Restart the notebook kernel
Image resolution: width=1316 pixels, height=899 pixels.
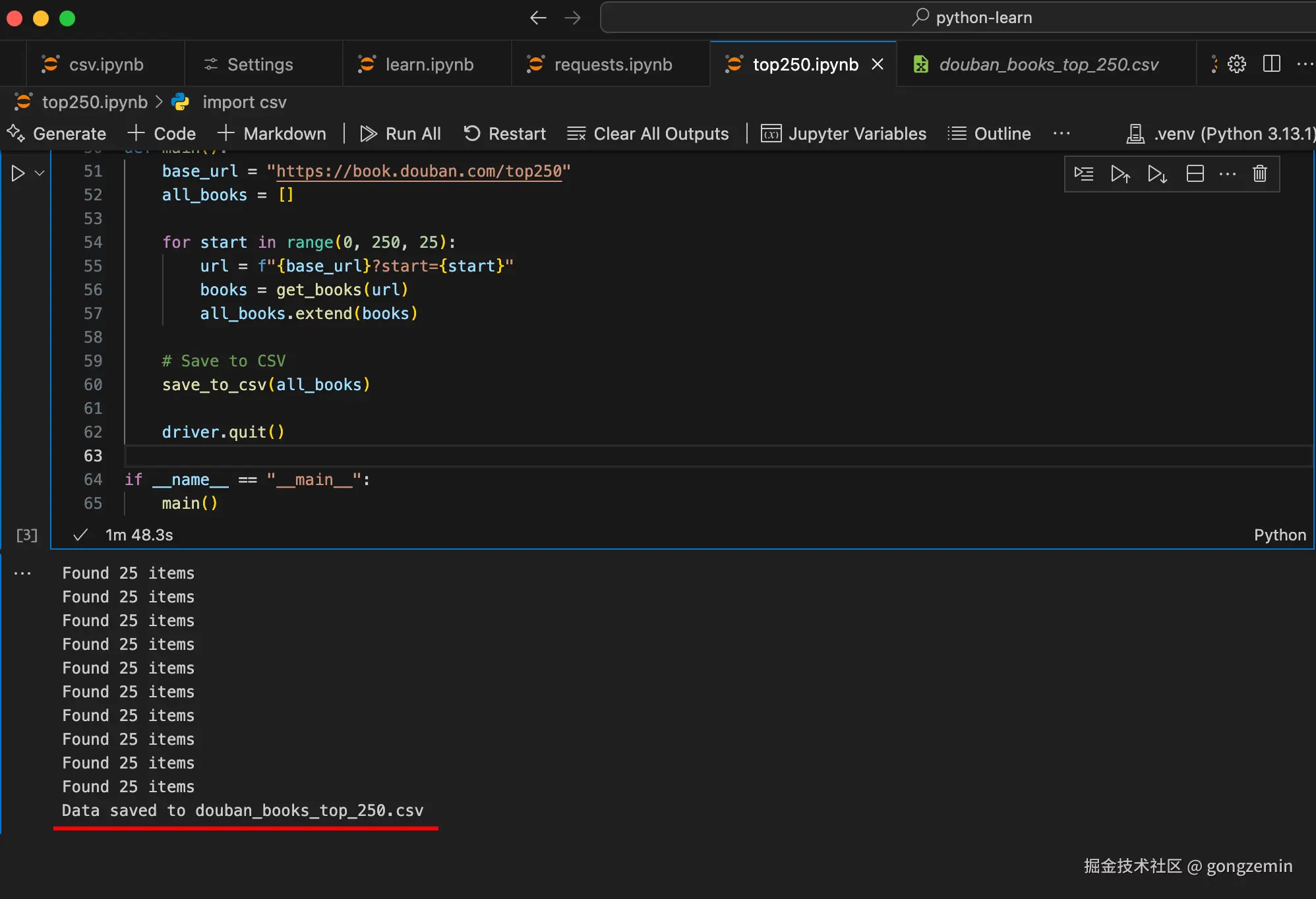pyautogui.click(x=505, y=134)
